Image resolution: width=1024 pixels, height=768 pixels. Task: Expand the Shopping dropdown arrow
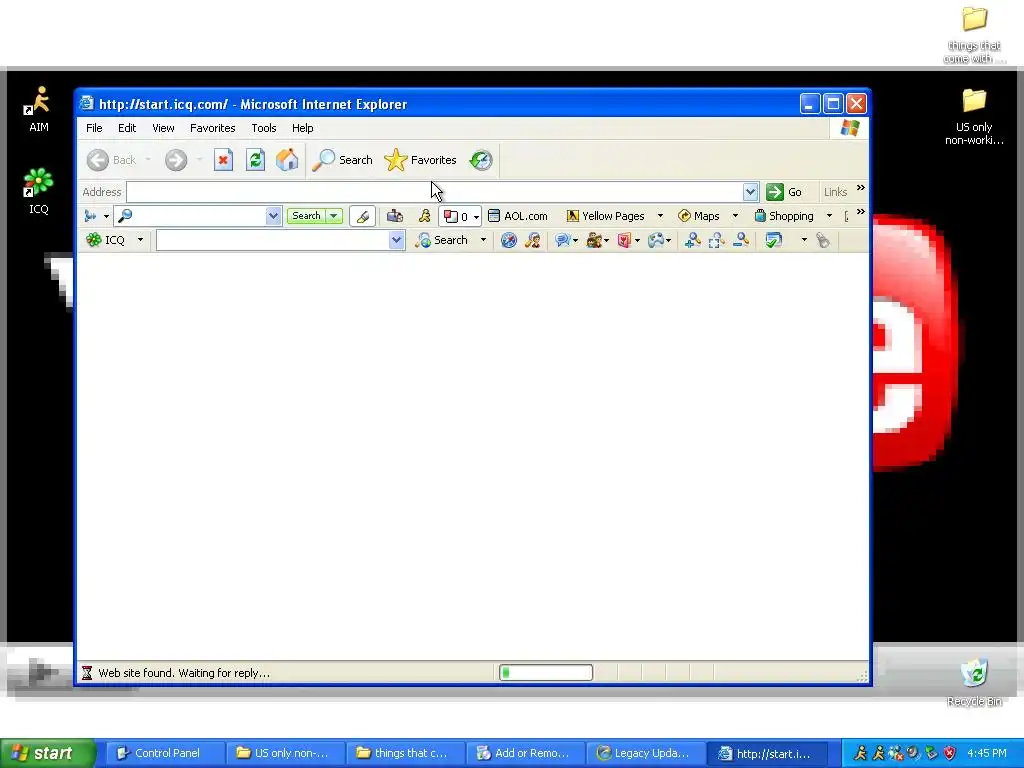click(x=829, y=216)
